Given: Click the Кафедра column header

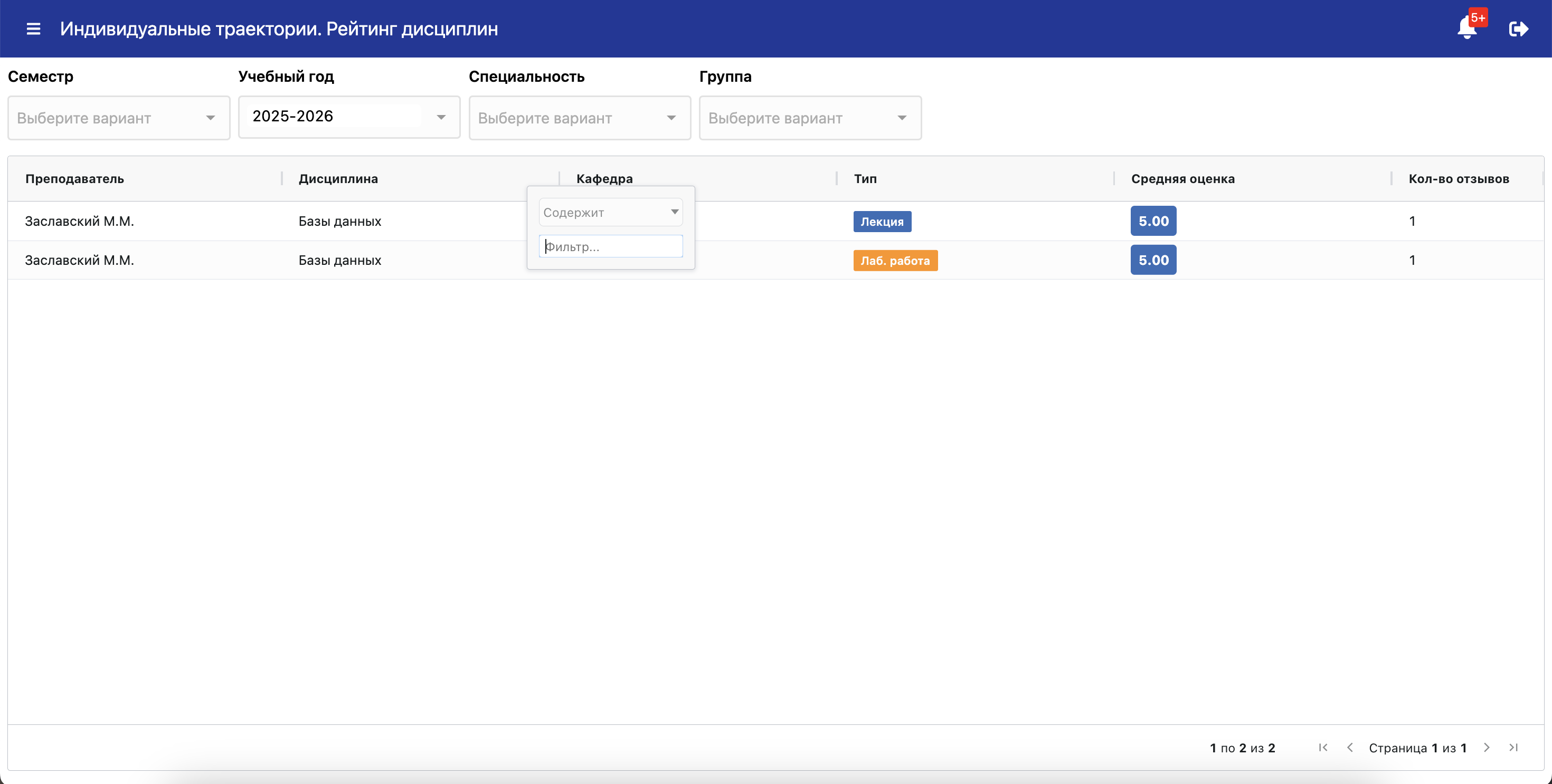Looking at the screenshot, I should (x=604, y=178).
